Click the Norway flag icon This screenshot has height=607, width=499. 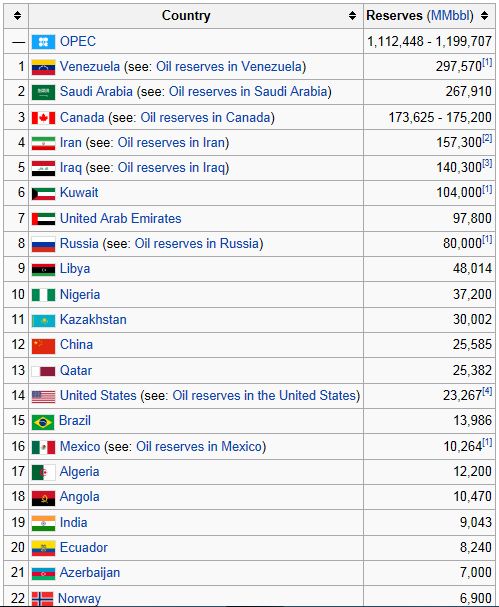pyautogui.click(x=42, y=599)
